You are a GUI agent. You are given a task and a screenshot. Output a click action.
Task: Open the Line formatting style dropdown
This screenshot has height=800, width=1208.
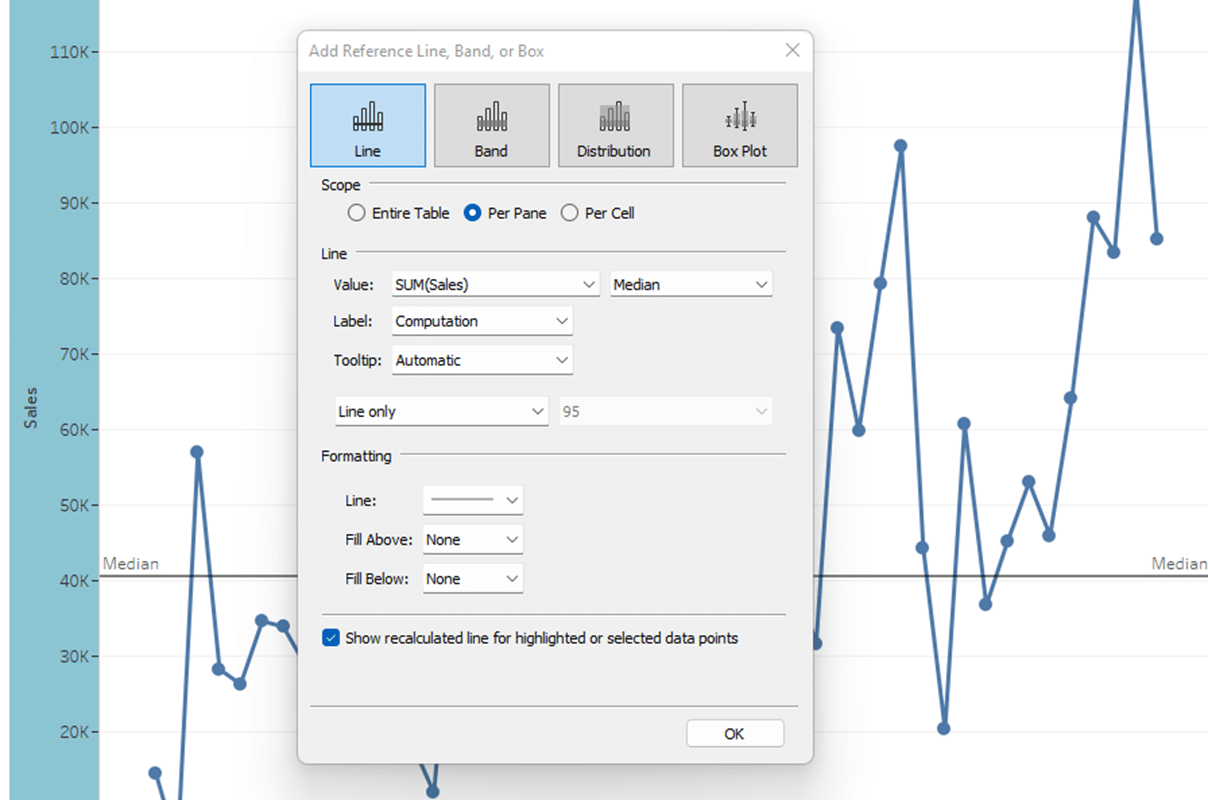click(473, 500)
